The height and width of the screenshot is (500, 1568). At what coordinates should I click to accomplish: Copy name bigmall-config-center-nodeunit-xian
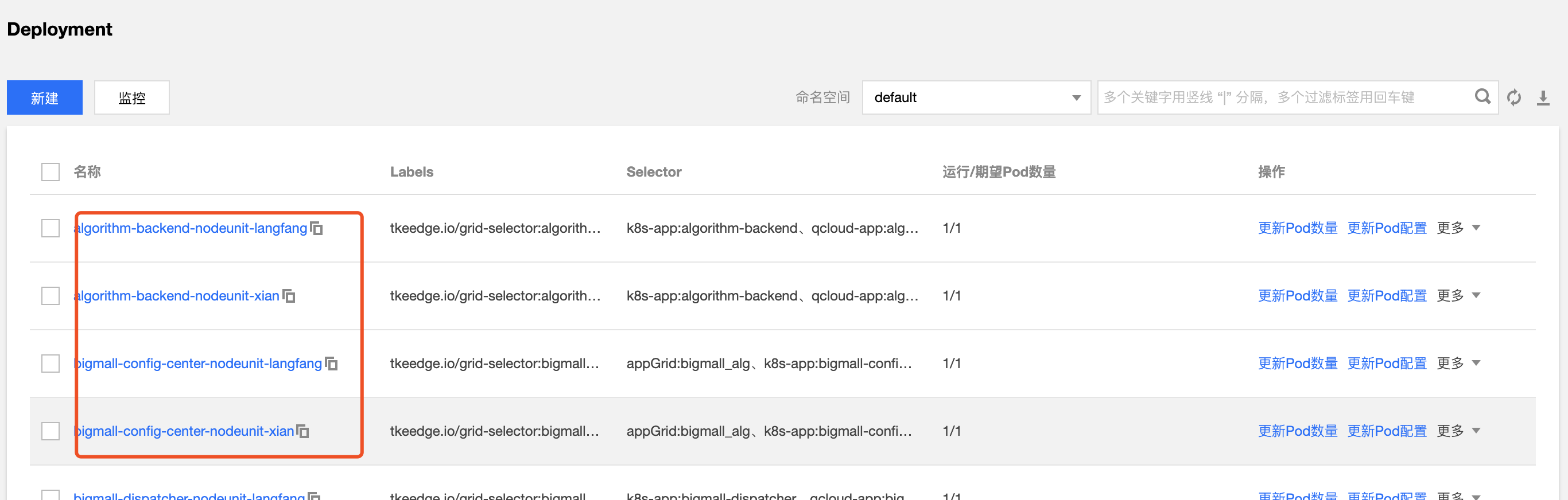302,431
